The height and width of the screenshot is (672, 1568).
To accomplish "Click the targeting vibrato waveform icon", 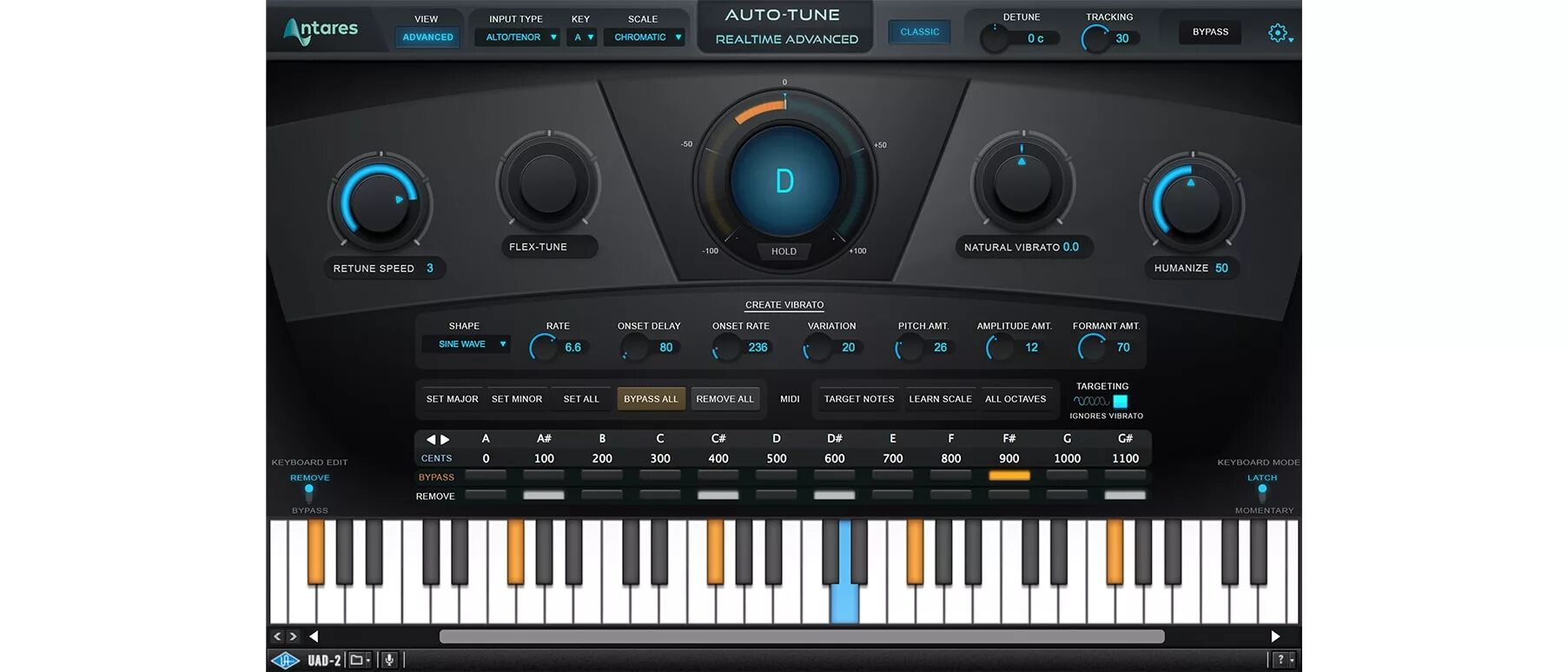I will point(1090,401).
